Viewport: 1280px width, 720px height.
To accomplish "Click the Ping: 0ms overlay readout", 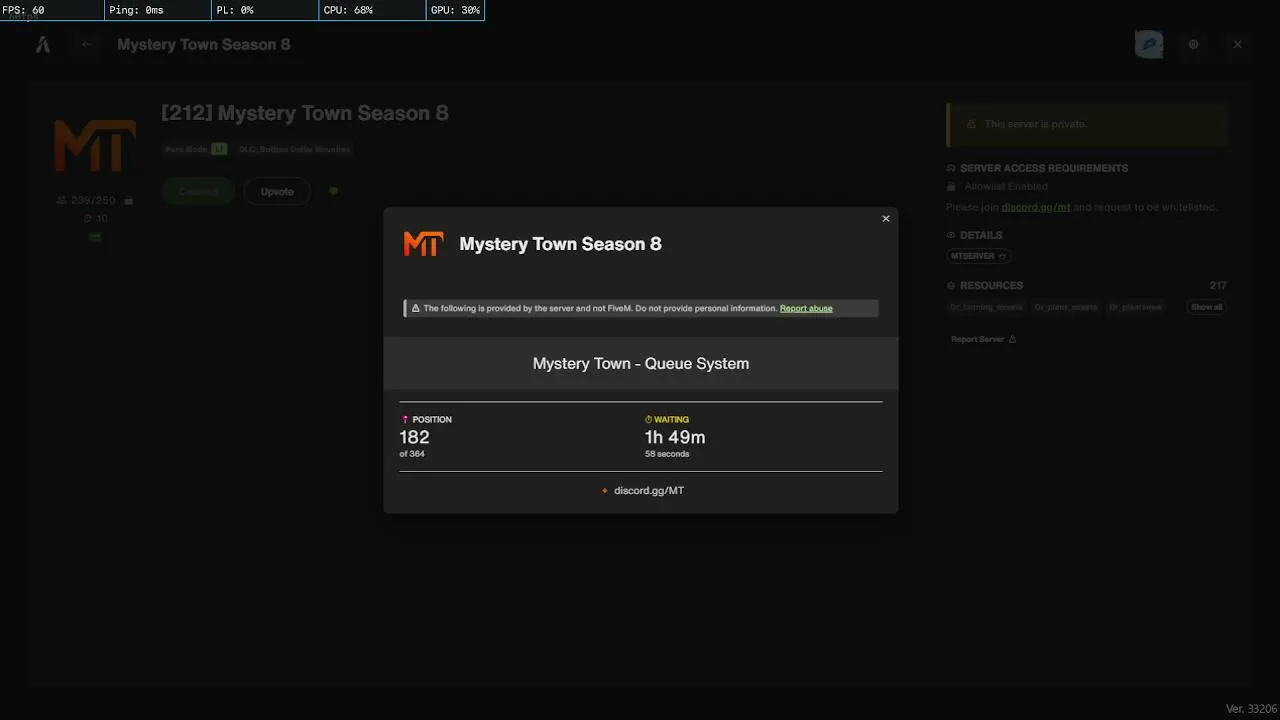I will click(160, 10).
